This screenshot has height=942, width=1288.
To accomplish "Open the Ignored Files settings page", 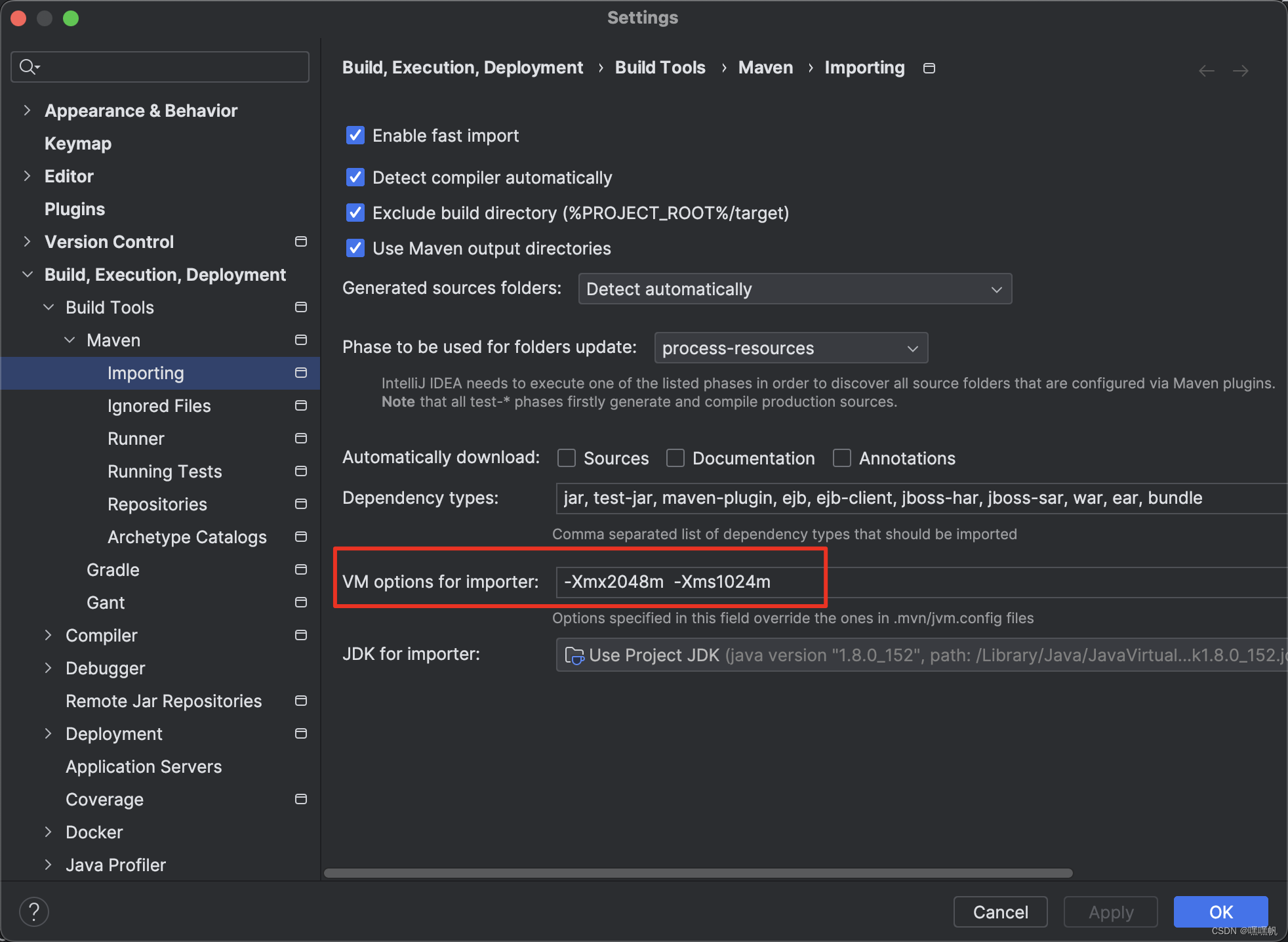I will 158,405.
